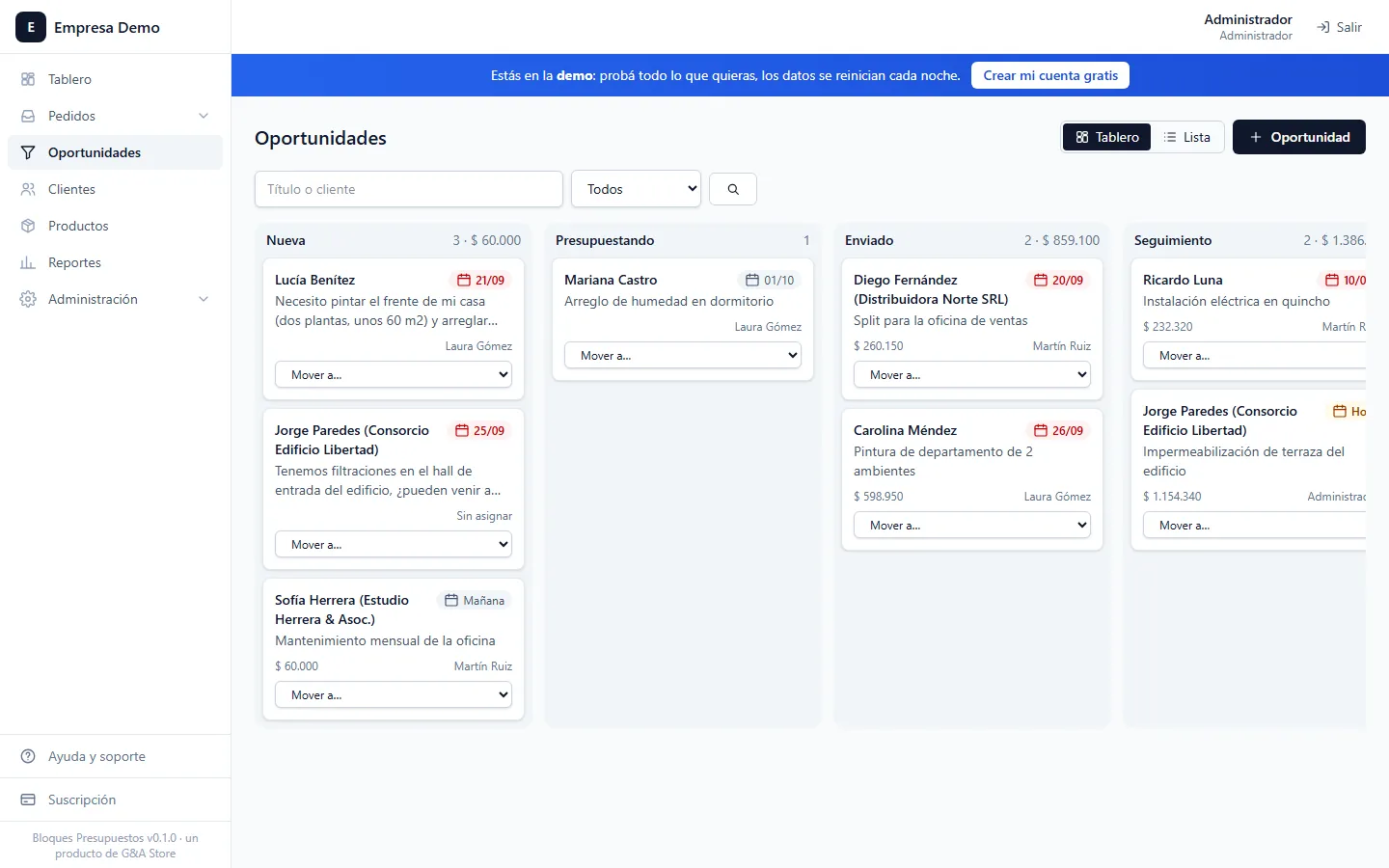Click the 26/09 date badge on Carolina Méndez
Image resolution: width=1389 pixels, height=868 pixels.
tap(1058, 430)
